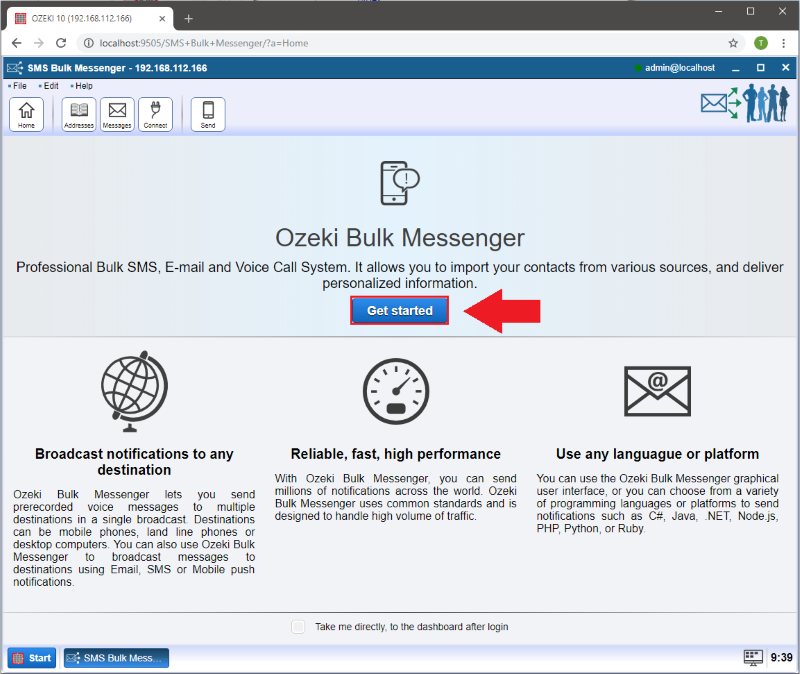Click the phone alert icon above title

pyautogui.click(x=399, y=183)
